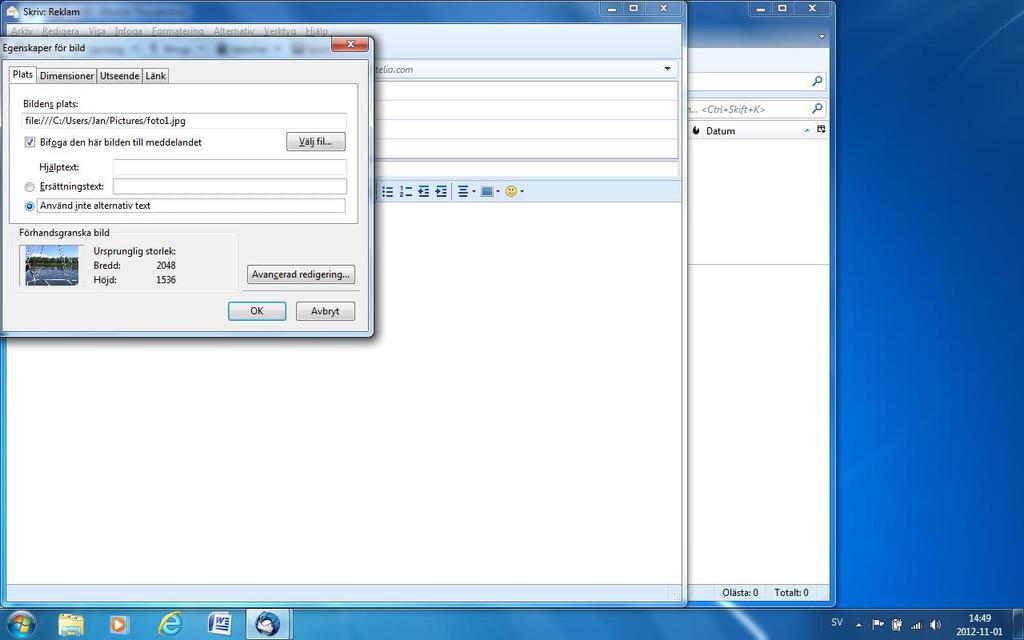Click 'Olästa: 0' in the status bar
The width and height of the screenshot is (1024, 640).
tap(740, 592)
